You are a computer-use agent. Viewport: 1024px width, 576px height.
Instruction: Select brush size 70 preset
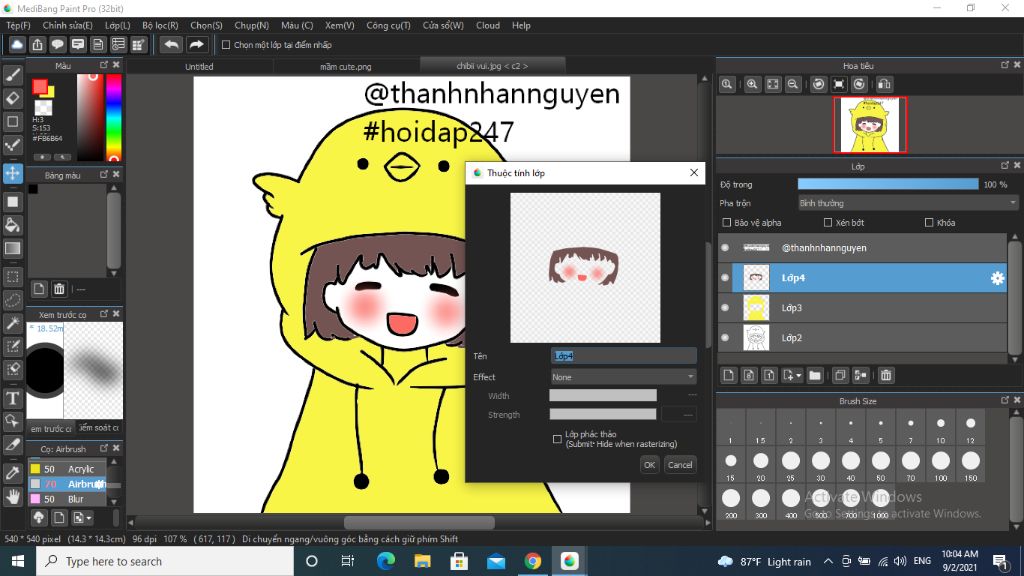(910, 466)
